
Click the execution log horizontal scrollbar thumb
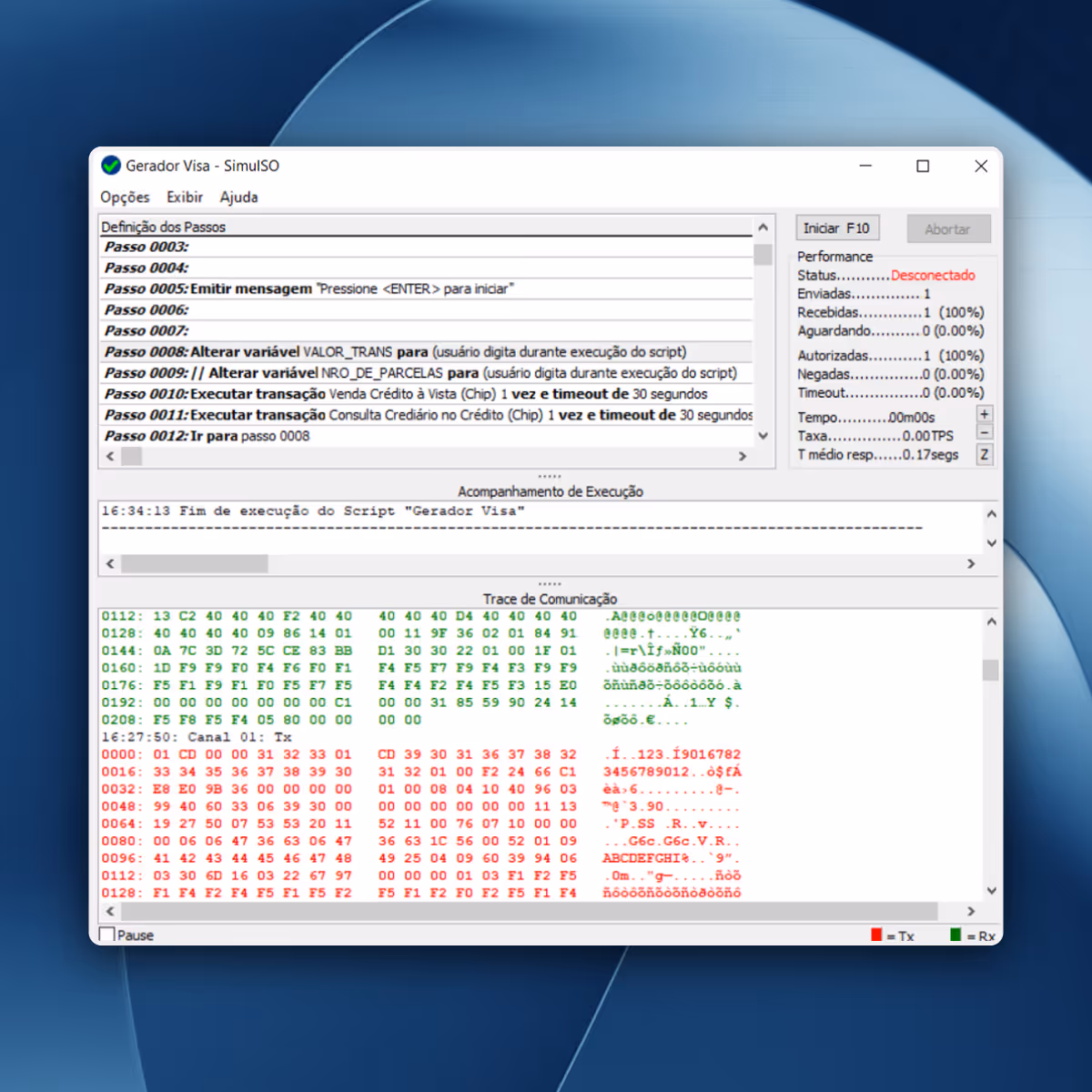point(195,564)
